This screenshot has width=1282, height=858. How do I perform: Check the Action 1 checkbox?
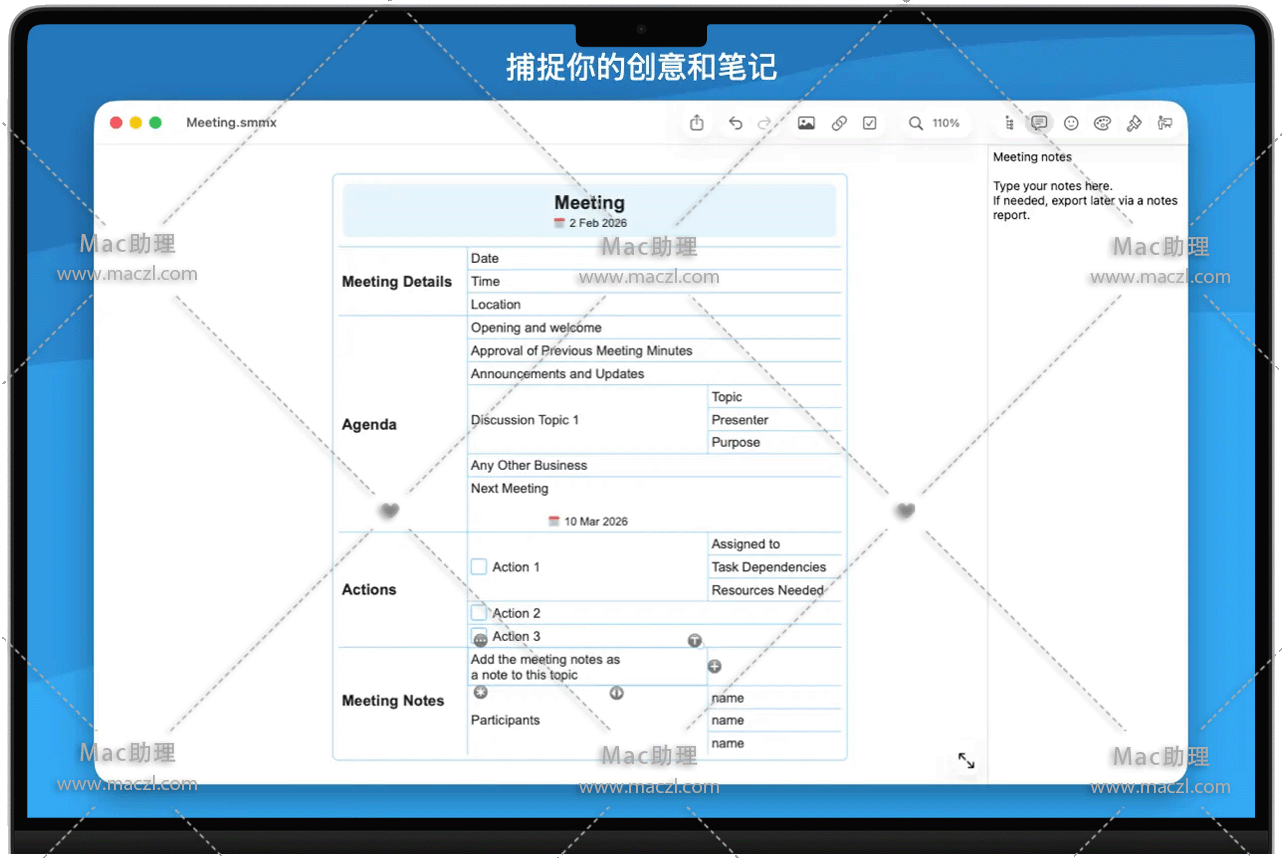tap(479, 567)
